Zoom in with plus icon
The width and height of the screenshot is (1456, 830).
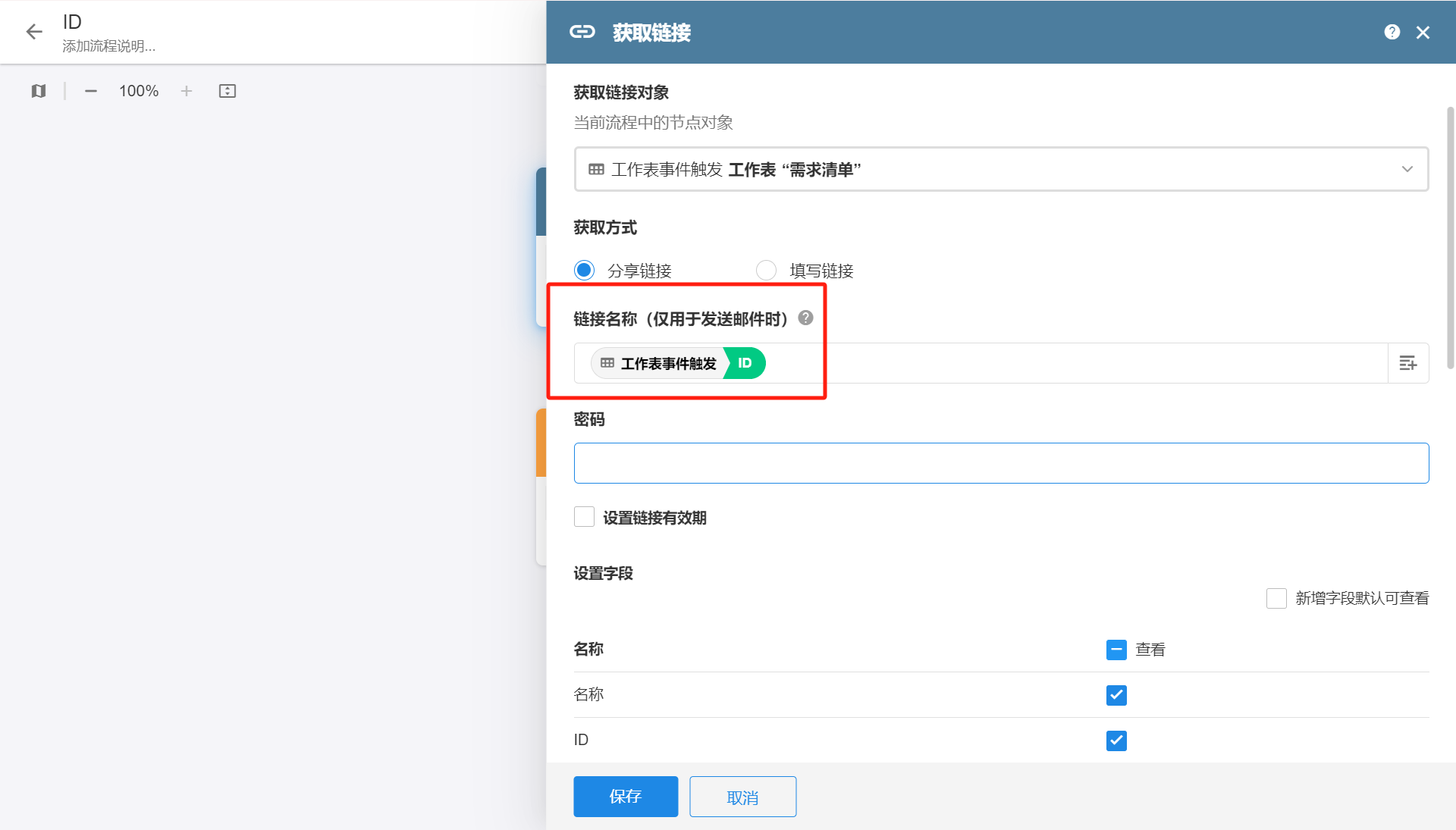[x=187, y=91]
